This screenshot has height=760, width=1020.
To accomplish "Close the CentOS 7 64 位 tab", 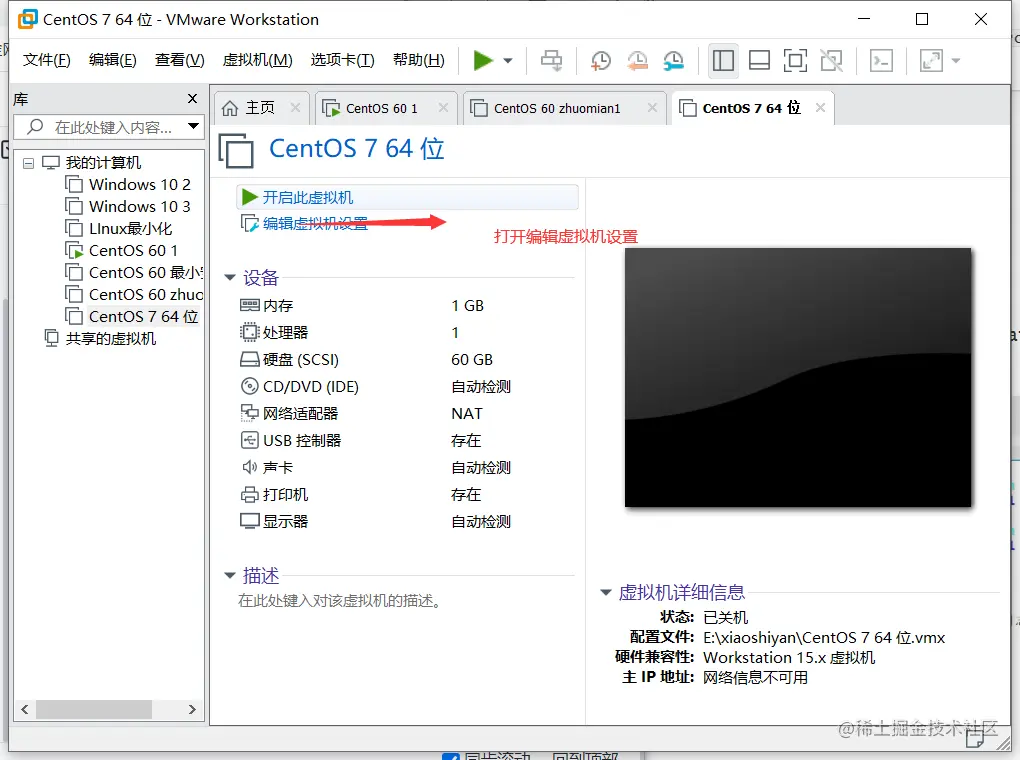I will (820, 107).
